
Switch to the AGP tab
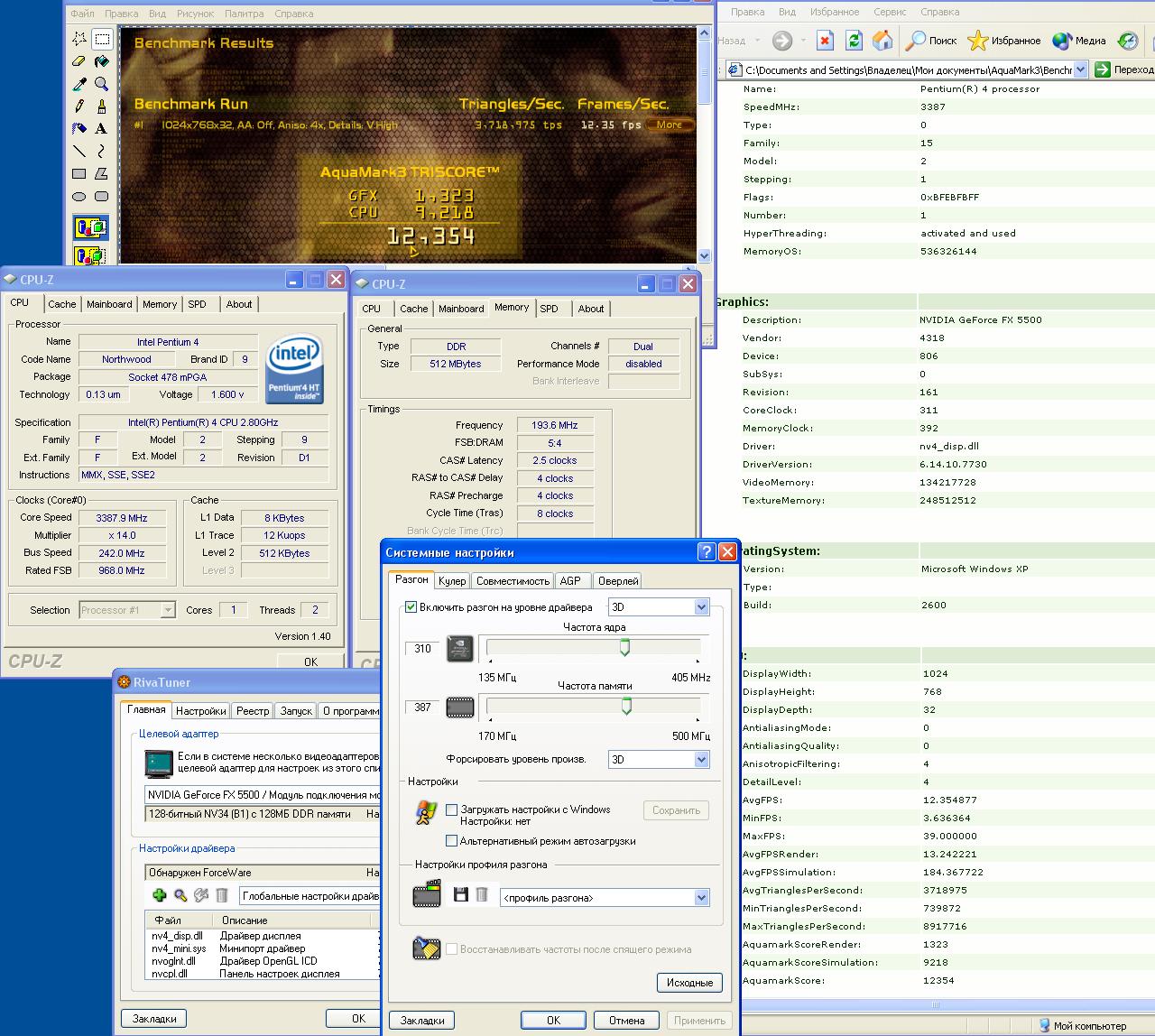tap(570, 581)
